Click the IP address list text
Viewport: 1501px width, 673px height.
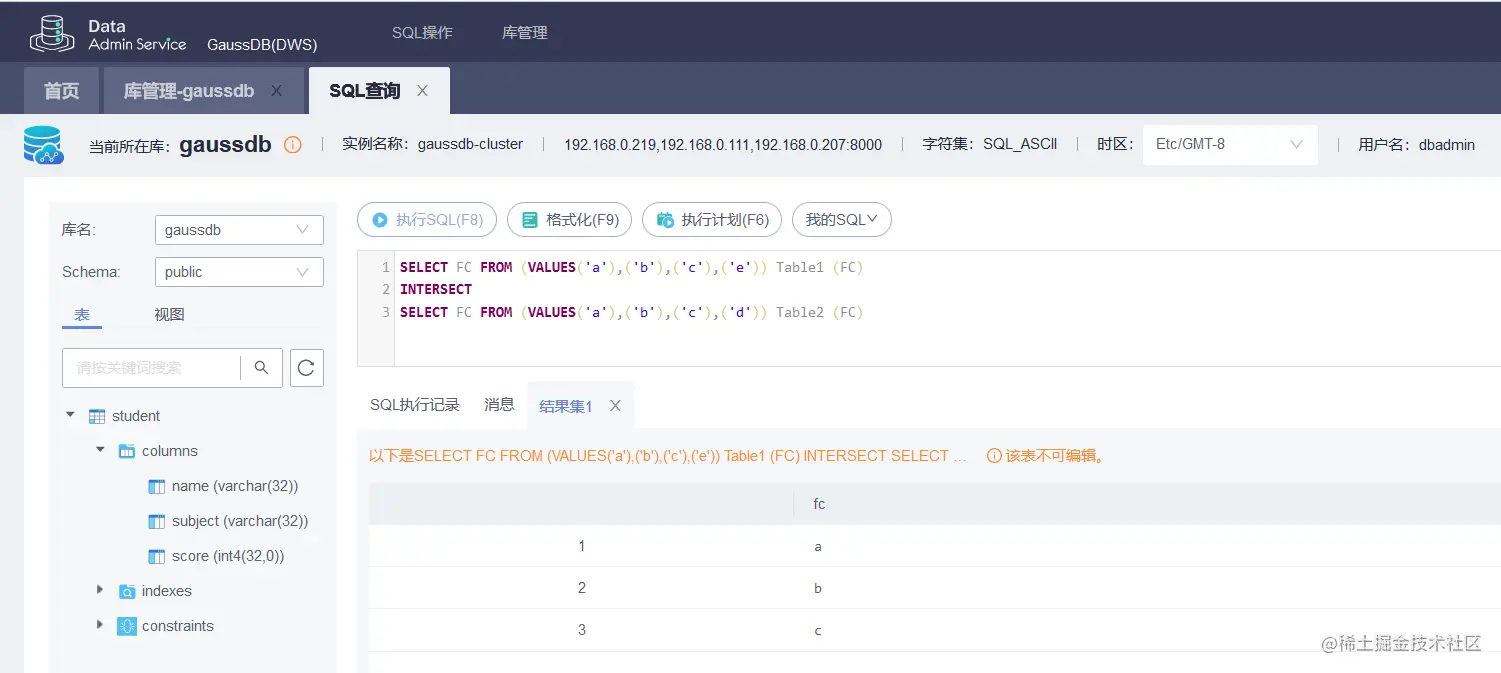pos(723,145)
